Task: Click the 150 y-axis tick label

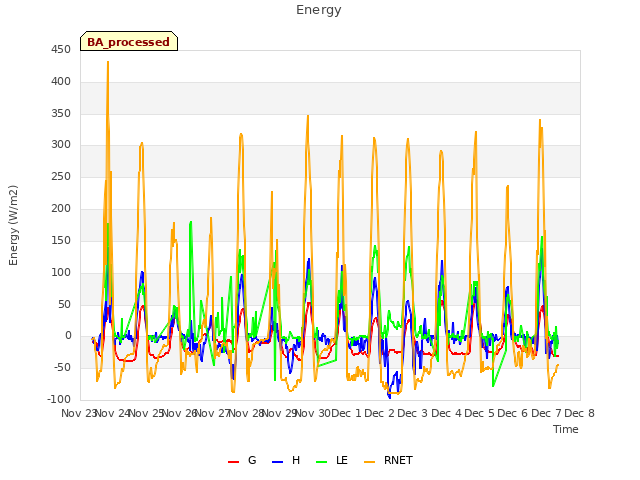Action: pyautogui.click(x=61, y=240)
